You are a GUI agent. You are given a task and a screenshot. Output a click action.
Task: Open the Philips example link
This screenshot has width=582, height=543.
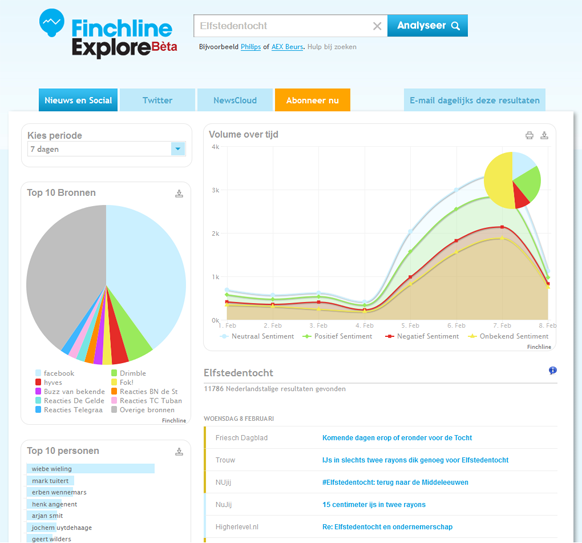pyautogui.click(x=251, y=47)
